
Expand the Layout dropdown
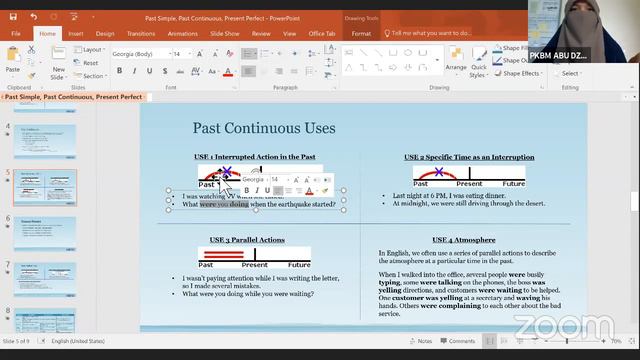point(90,50)
